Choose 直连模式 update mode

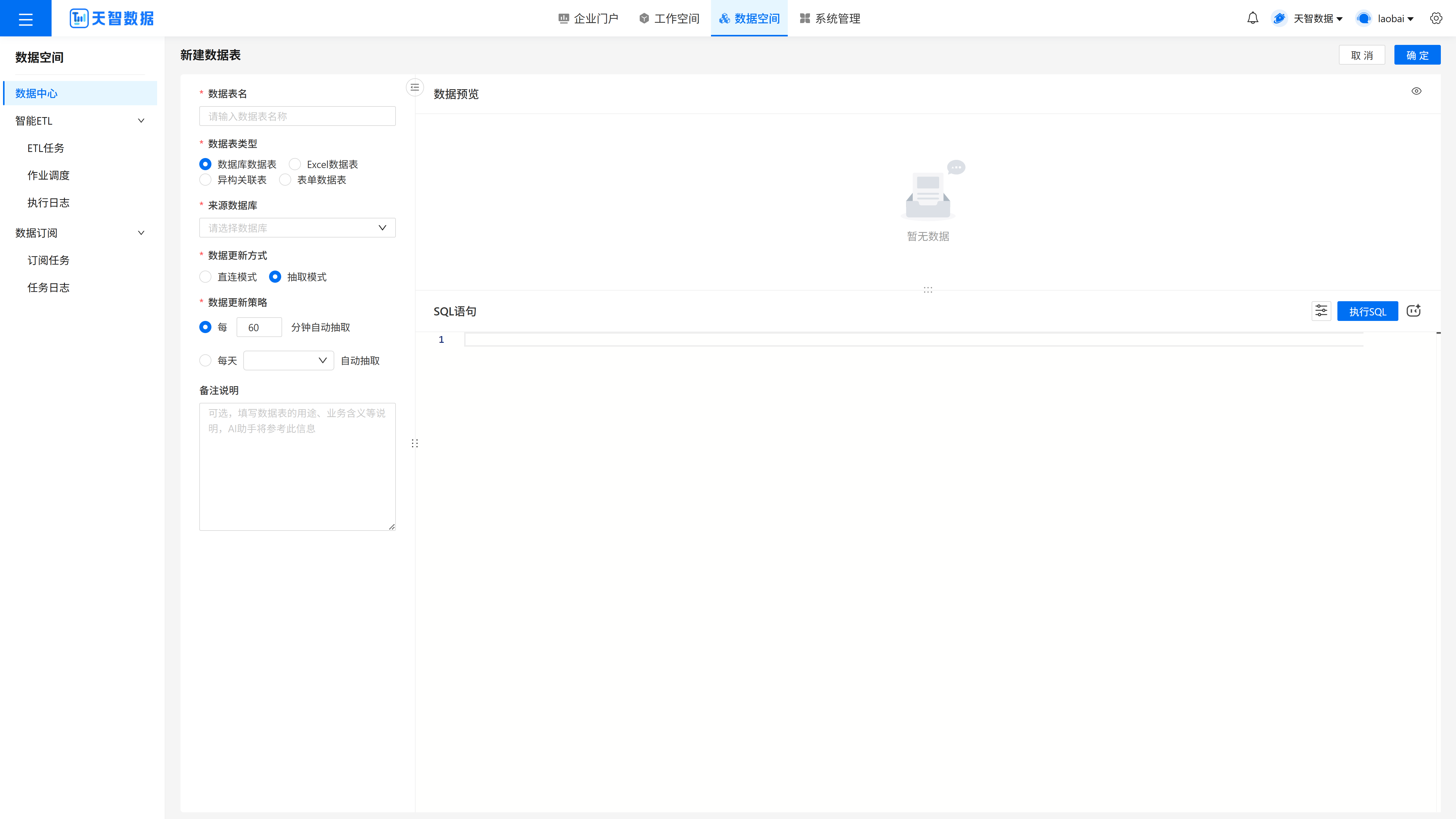[x=205, y=277]
